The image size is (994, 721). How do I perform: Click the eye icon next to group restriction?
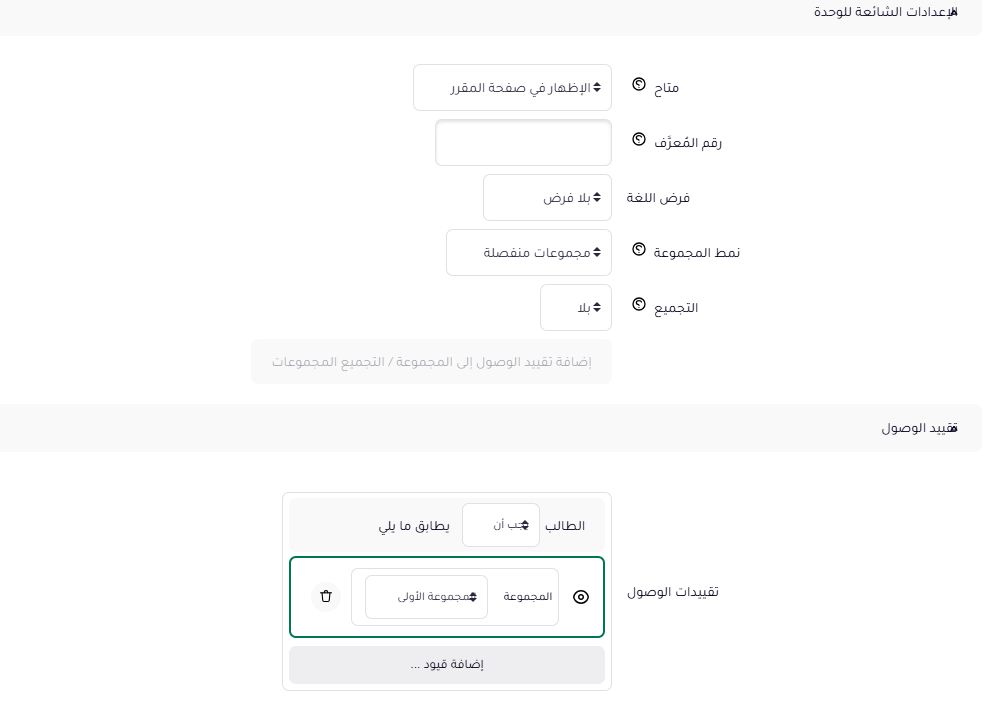[581, 597]
